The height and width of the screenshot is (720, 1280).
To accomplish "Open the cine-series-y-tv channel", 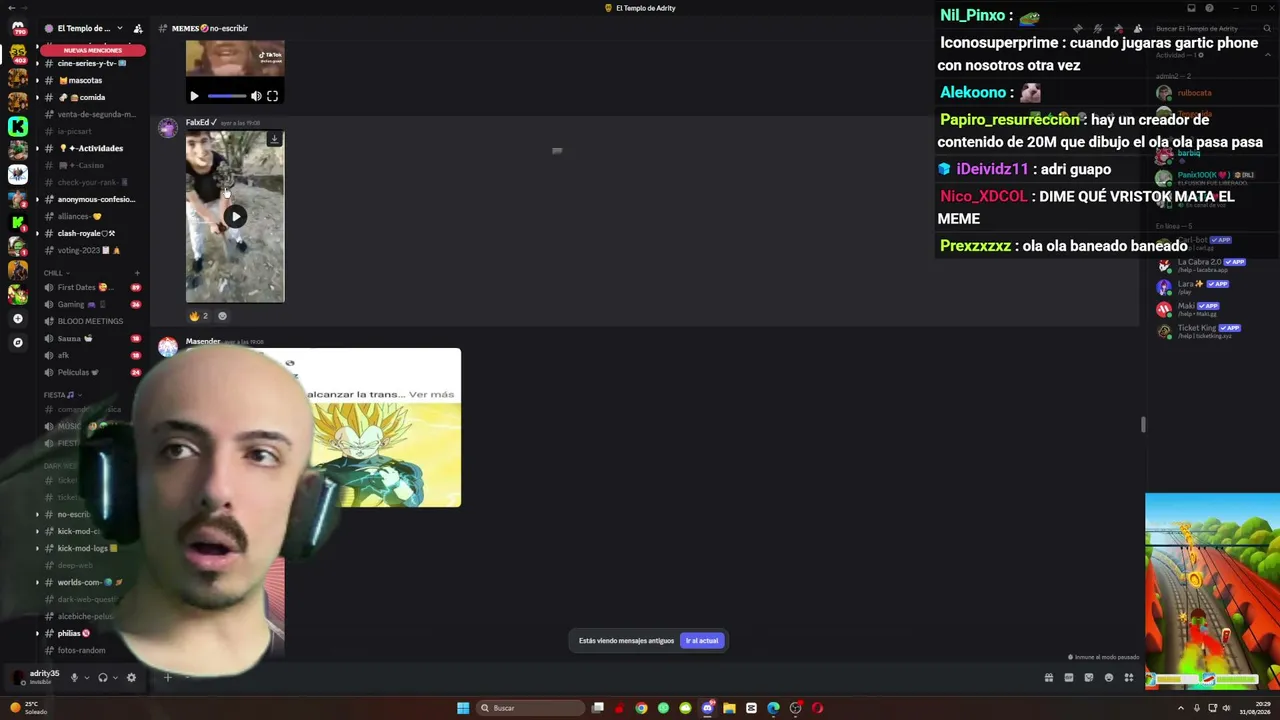I will coord(91,63).
